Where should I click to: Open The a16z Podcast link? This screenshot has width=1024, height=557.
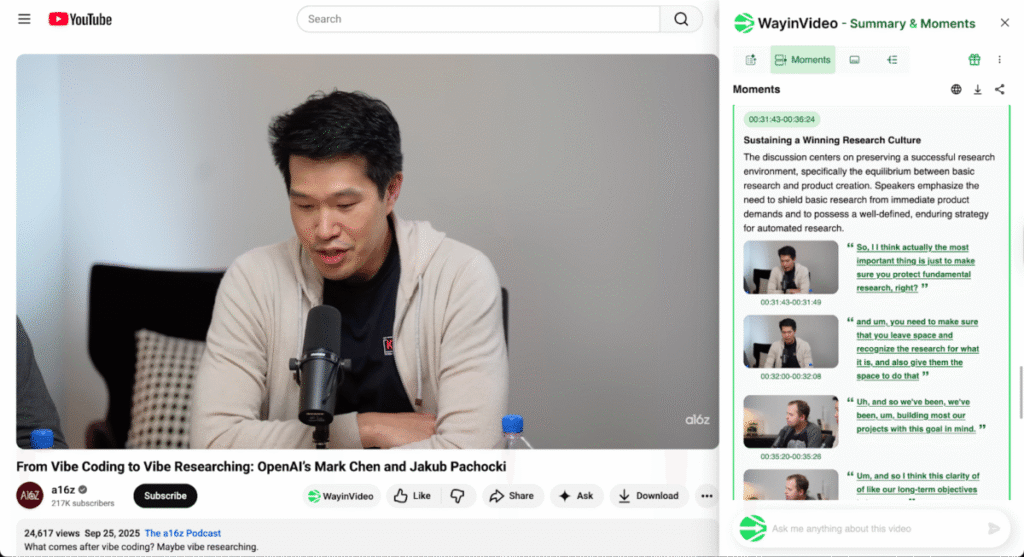(183, 533)
